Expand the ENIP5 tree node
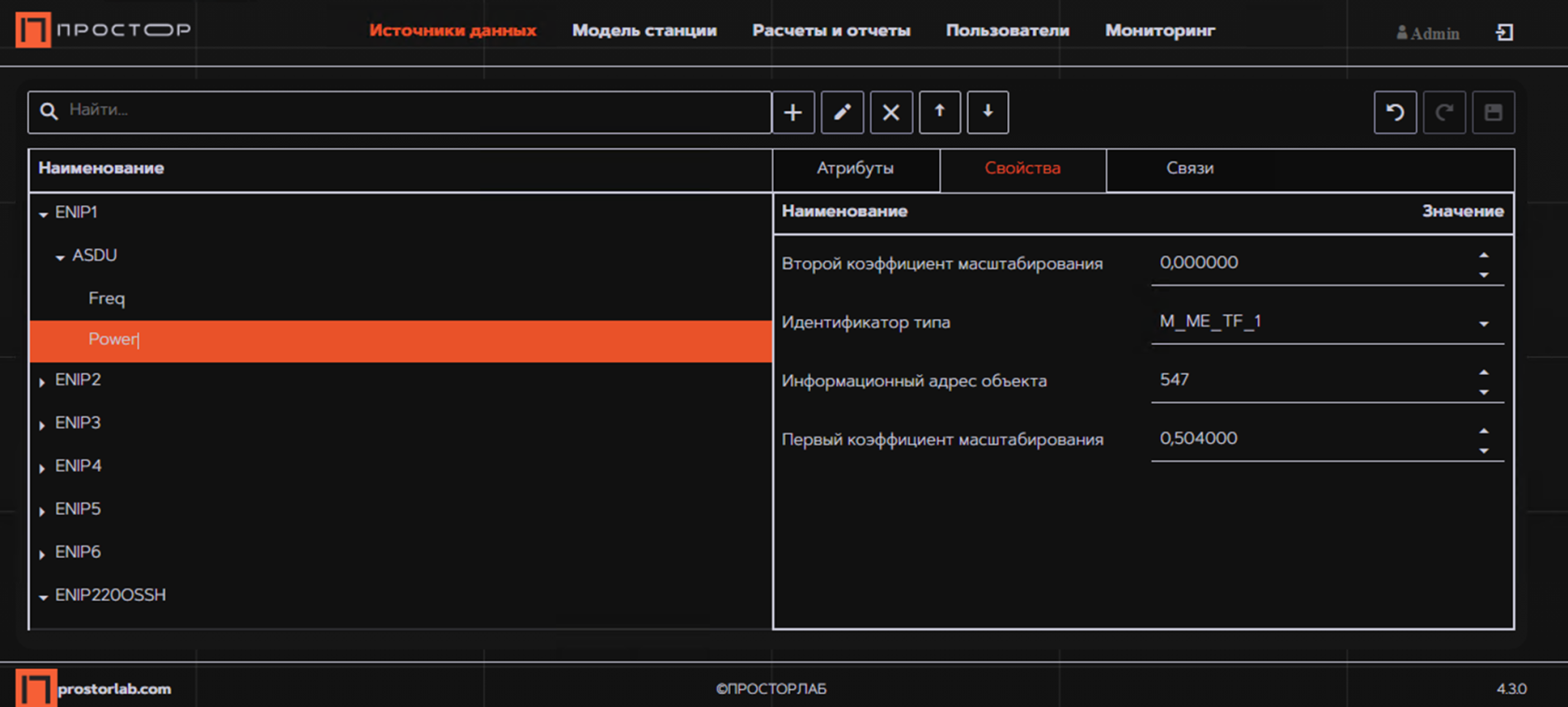Image resolution: width=1568 pixels, height=707 pixels. [43, 510]
